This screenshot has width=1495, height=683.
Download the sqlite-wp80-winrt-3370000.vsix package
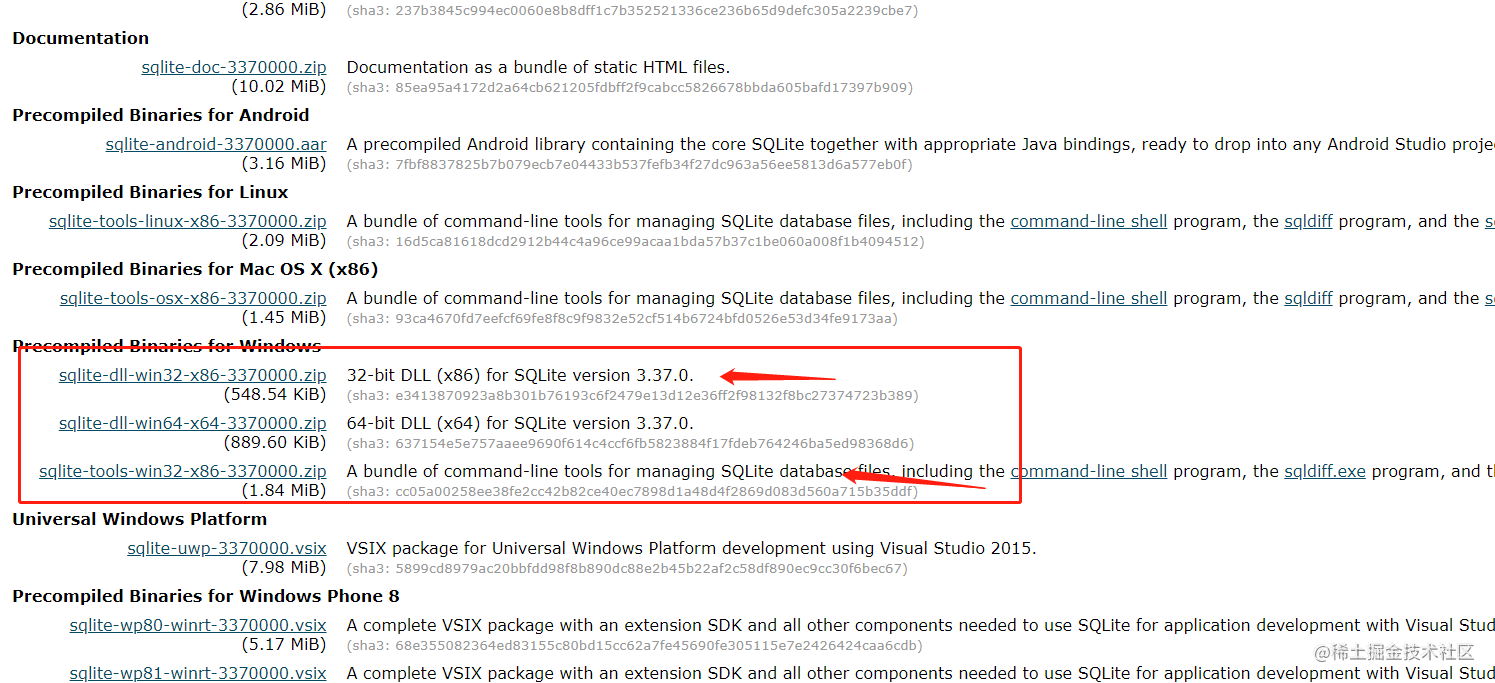tap(197, 625)
